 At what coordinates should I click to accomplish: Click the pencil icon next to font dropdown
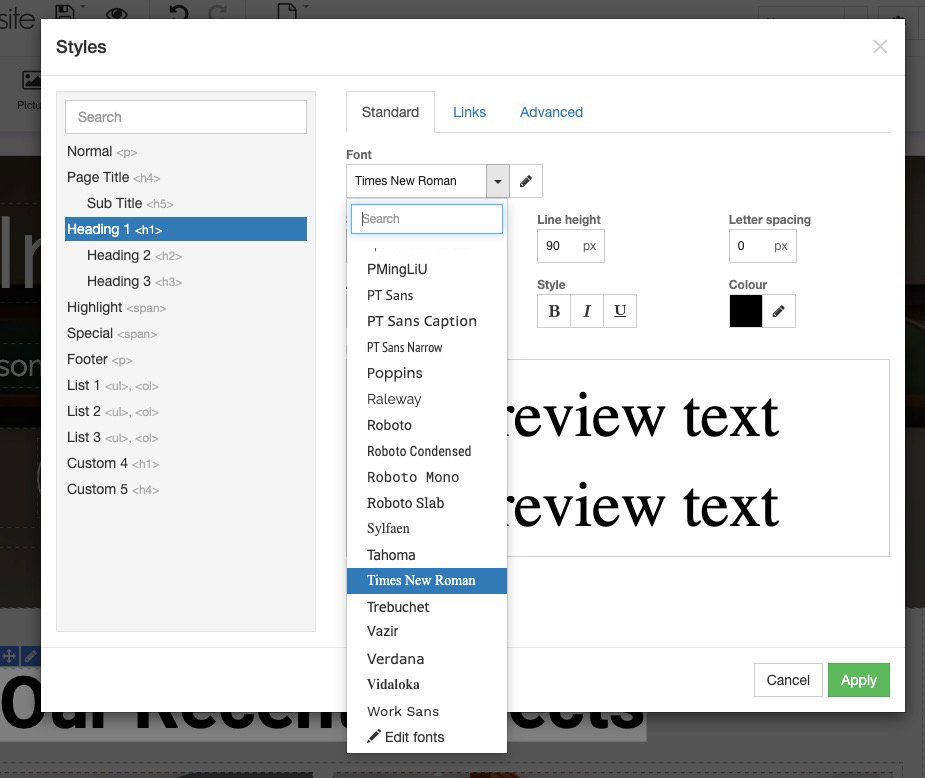click(x=526, y=181)
